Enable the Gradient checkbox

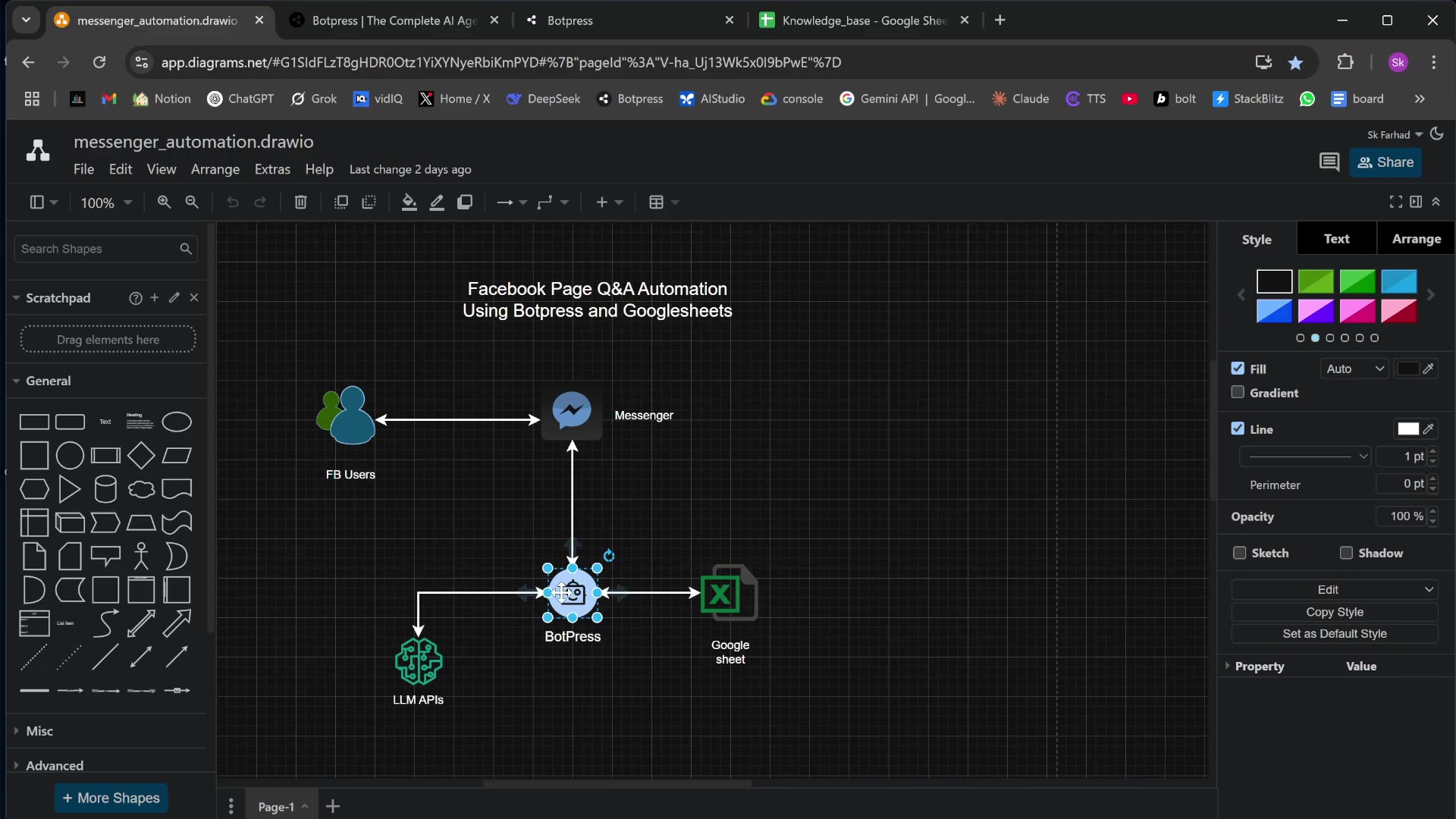tap(1238, 393)
